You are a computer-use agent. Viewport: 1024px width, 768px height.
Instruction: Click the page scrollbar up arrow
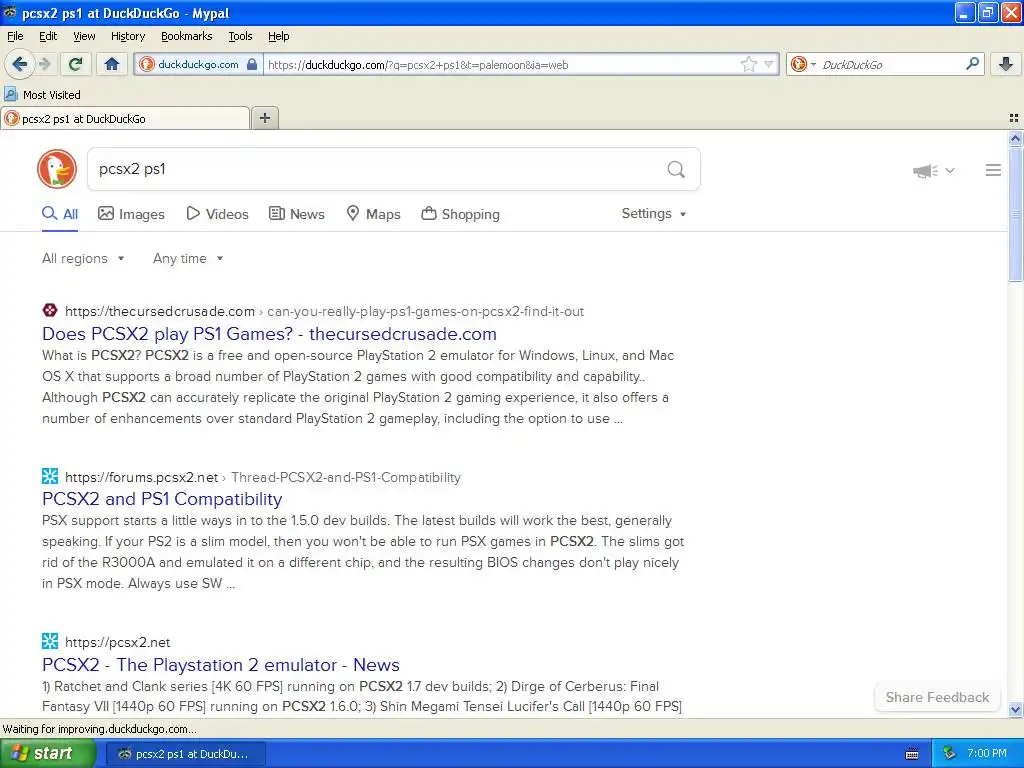tap(1015, 138)
